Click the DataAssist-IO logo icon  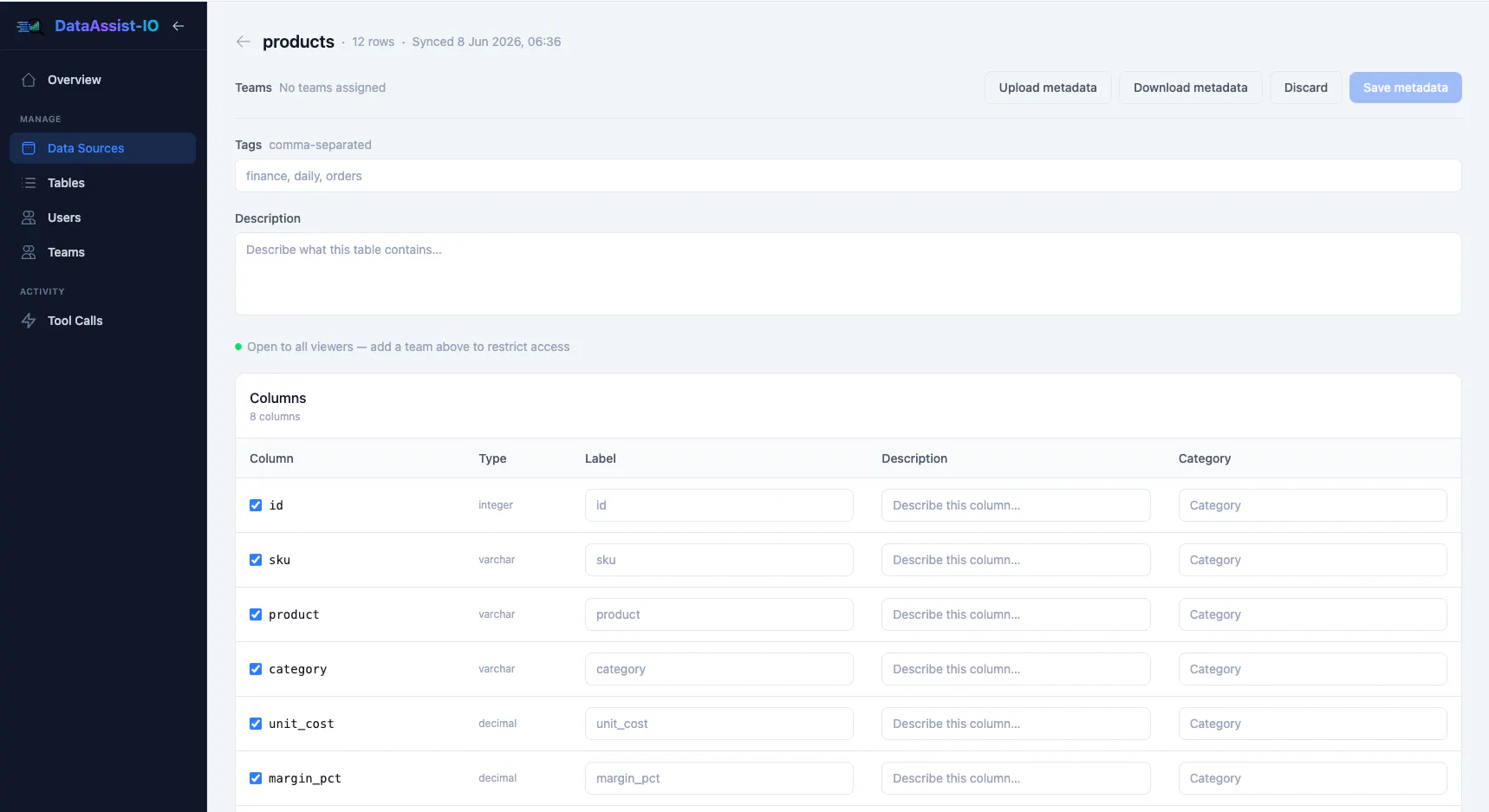[x=29, y=26]
